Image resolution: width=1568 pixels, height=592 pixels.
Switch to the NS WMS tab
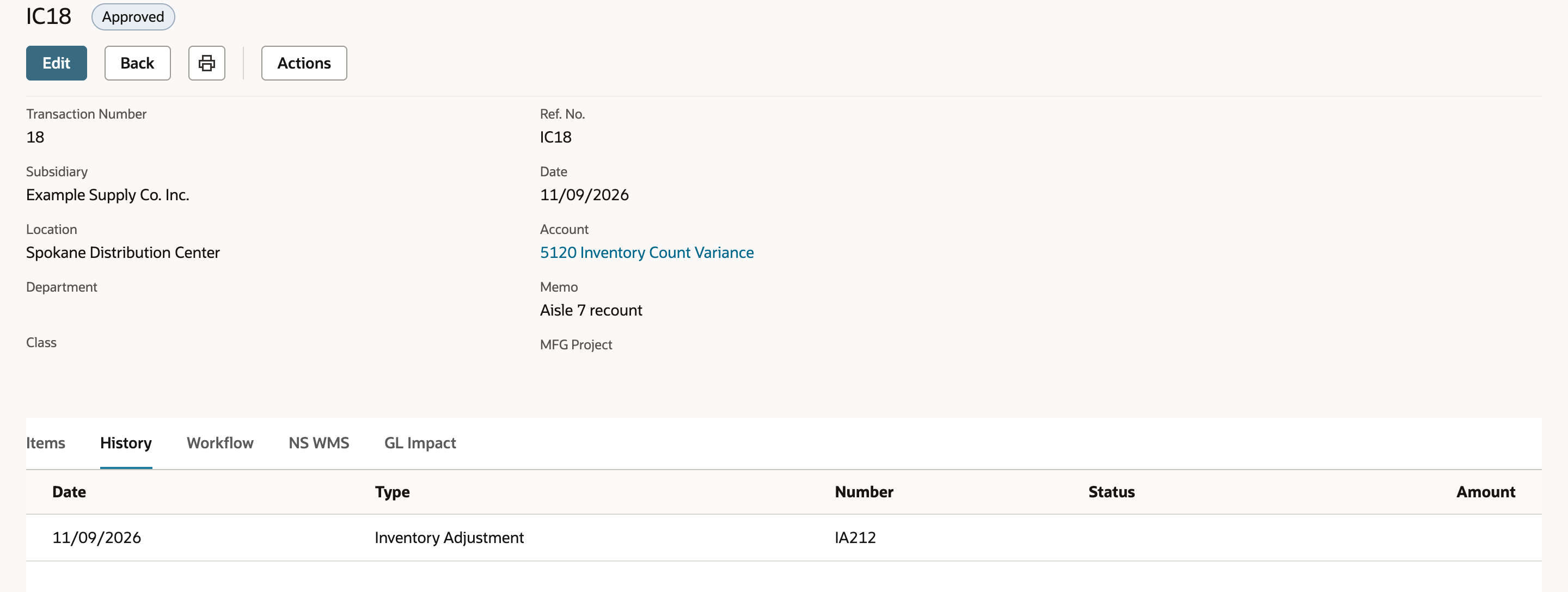318,442
